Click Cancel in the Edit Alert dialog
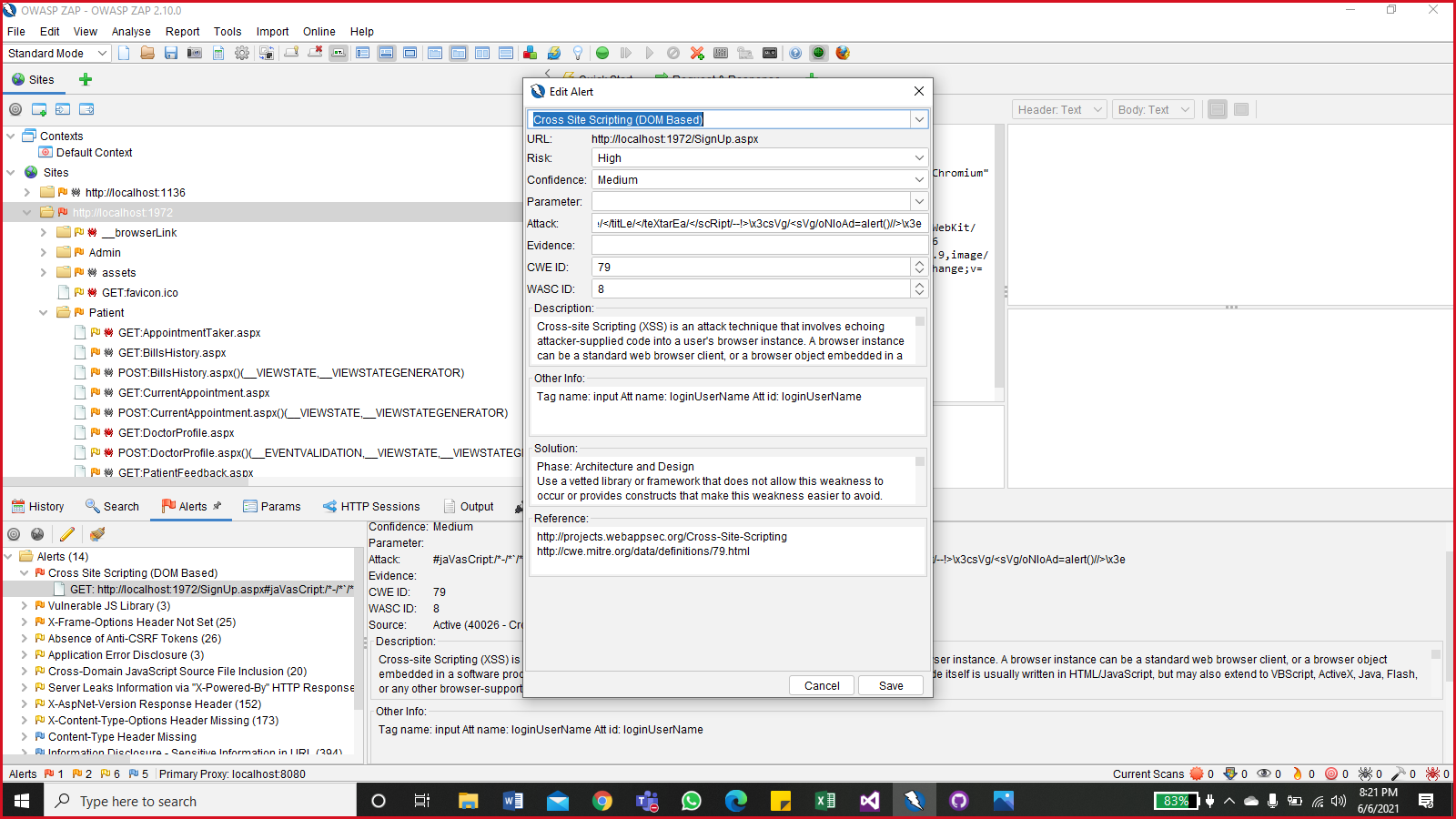 [822, 685]
